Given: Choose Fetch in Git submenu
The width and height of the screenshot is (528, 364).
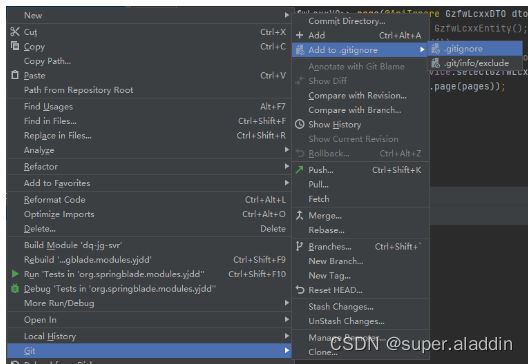Looking at the screenshot, I should (319, 199).
